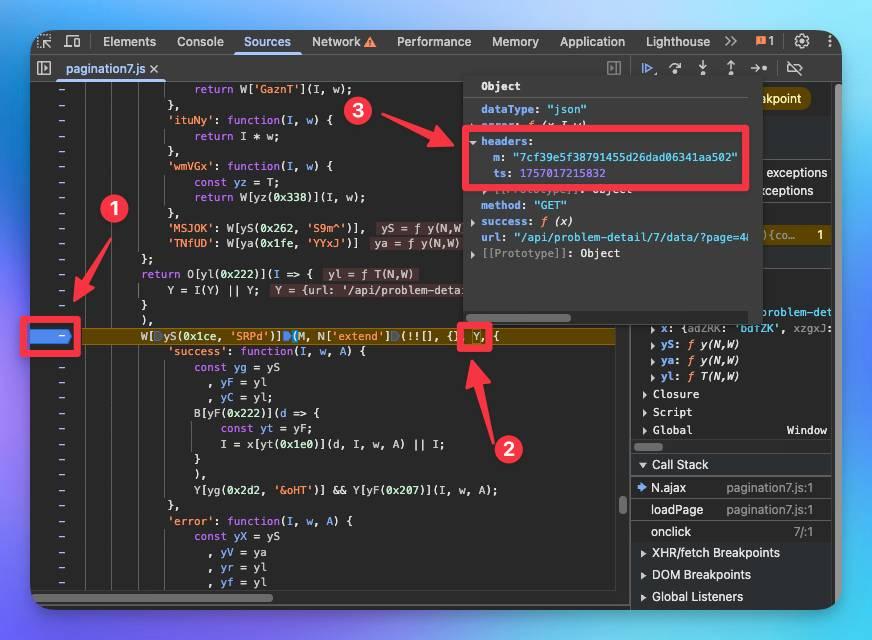The image size is (872, 640).
Task: Collapse the Call Stack section
Action: [643, 465]
